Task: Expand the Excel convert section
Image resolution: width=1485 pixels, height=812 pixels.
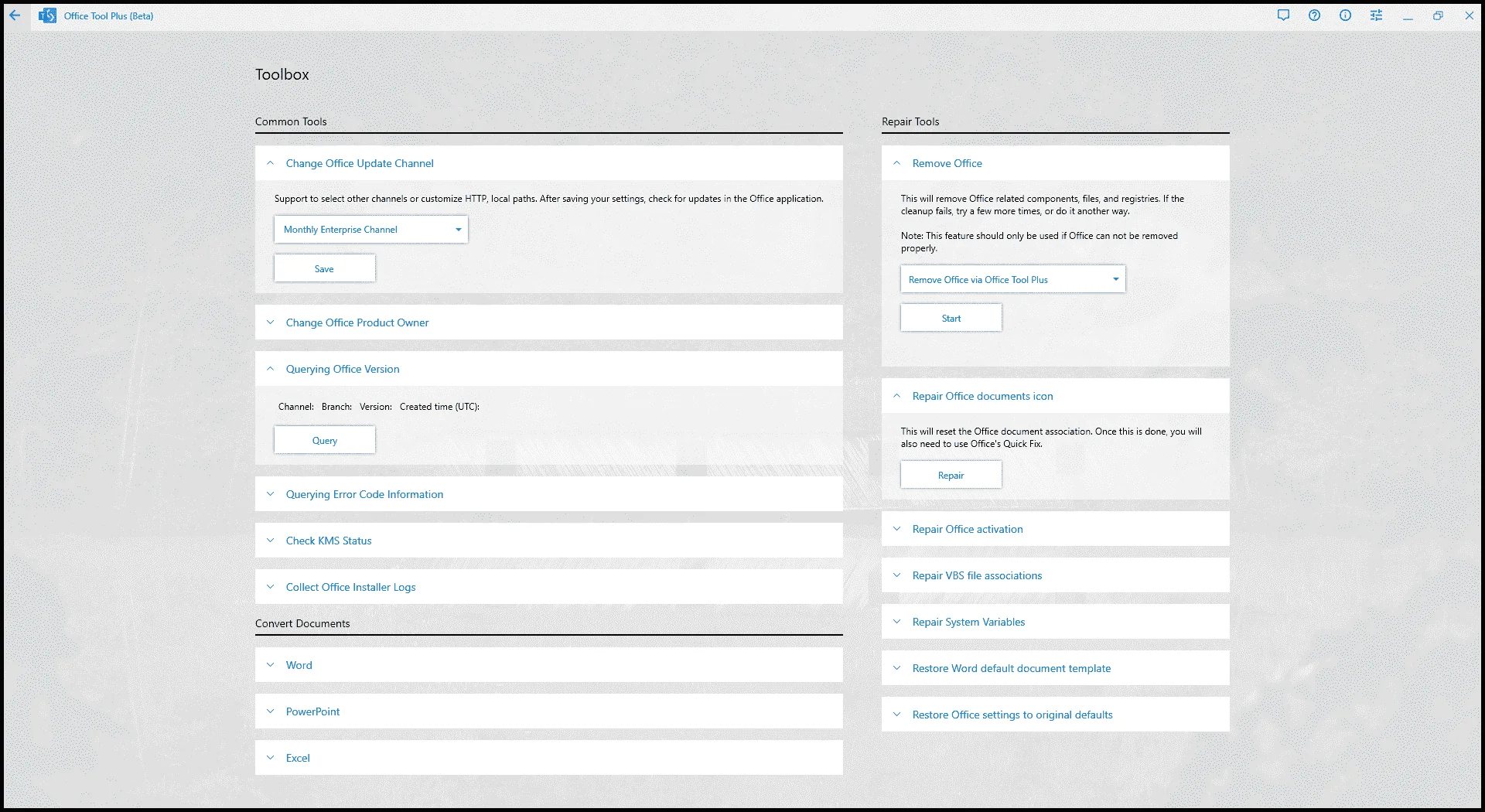Action: click(x=549, y=758)
